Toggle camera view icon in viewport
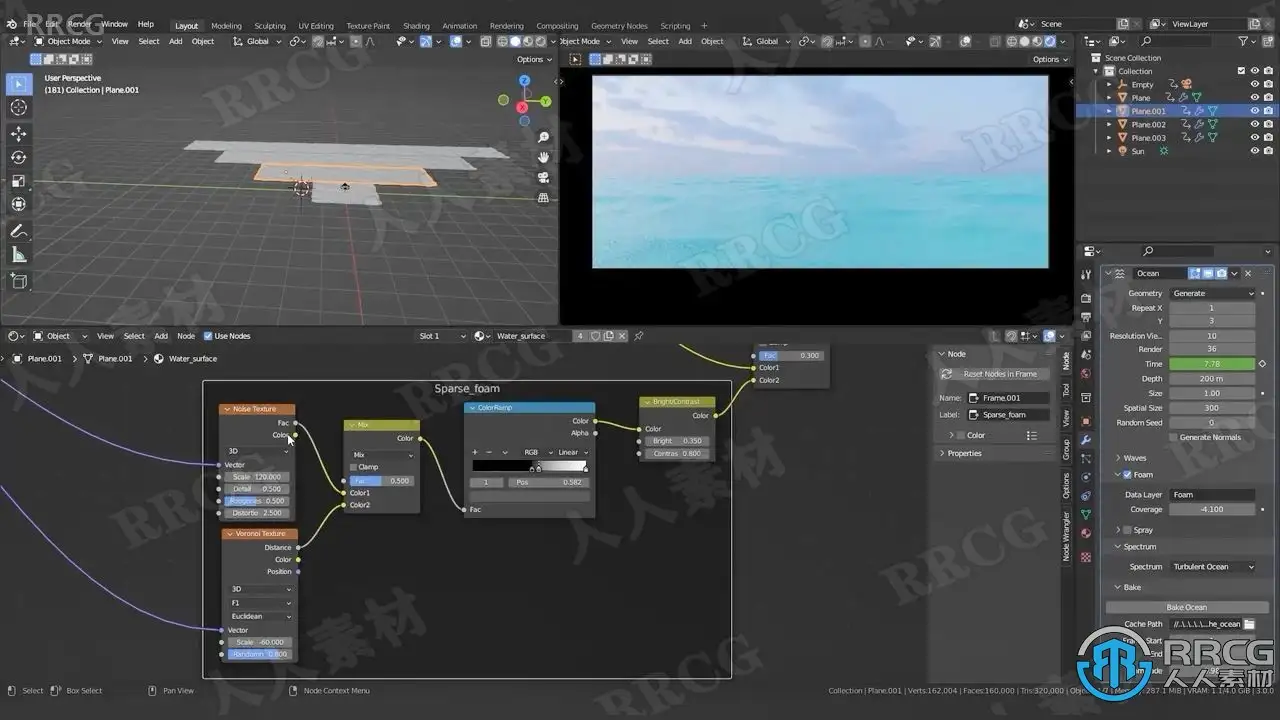Image resolution: width=1280 pixels, height=720 pixels. click(x=543, y=178)
